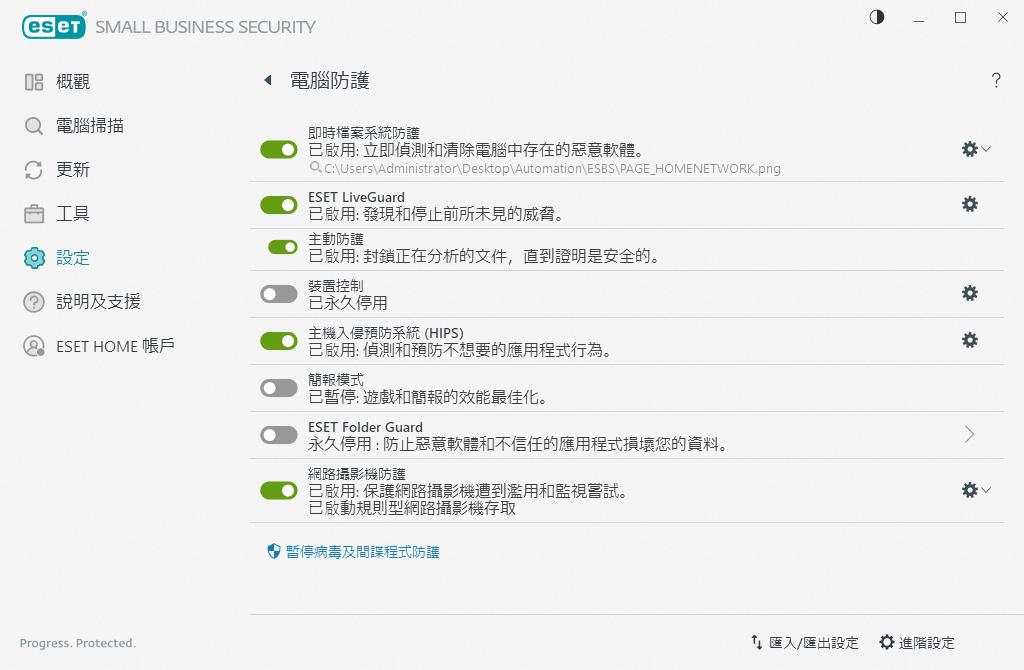The height and width of the screenshot is (670, 1024).
Task: Disable the 即時檔案系統防護 toggle
Action: click(279, 149)
